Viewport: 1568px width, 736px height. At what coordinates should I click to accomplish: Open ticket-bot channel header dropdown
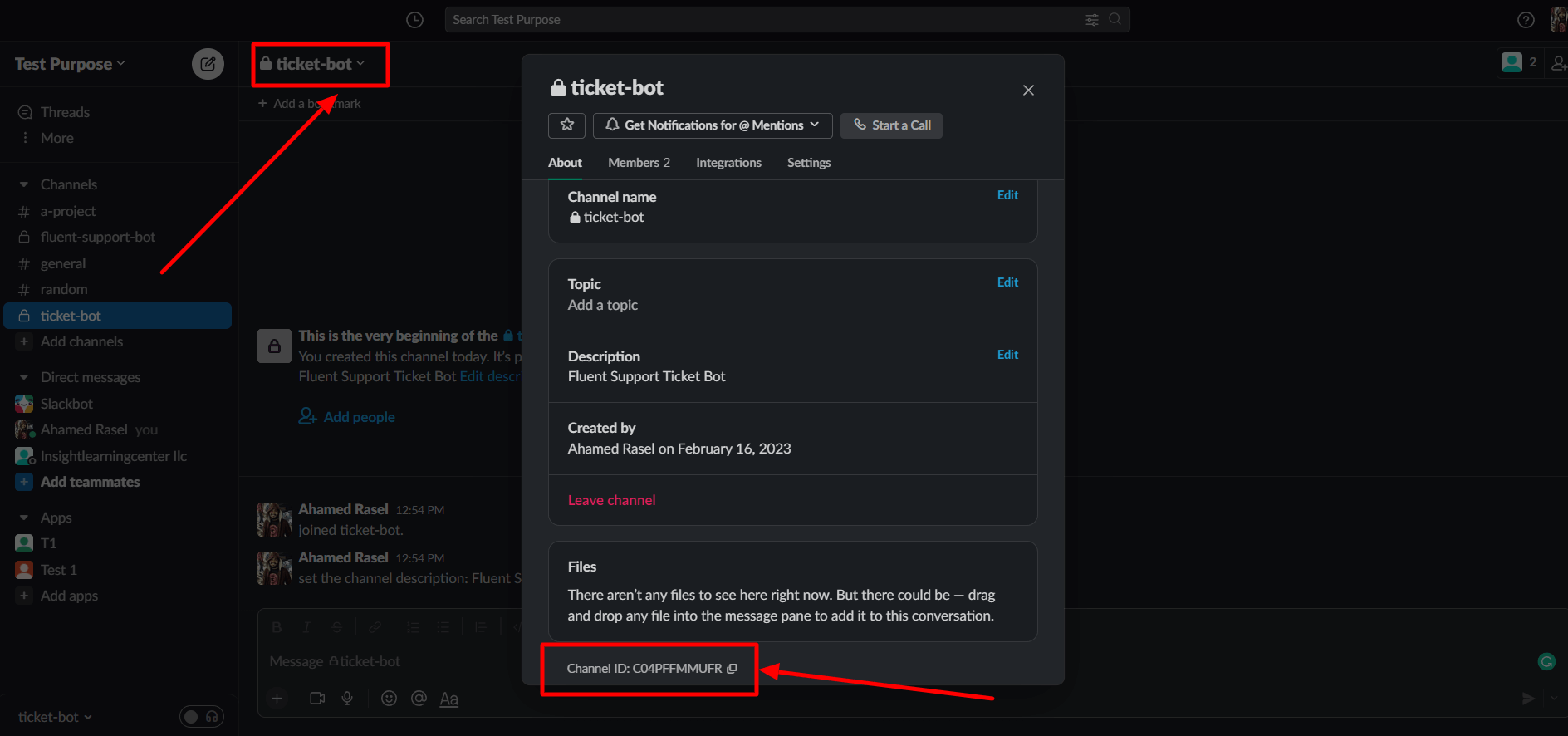pyautogui.click(x=312, y=64)
